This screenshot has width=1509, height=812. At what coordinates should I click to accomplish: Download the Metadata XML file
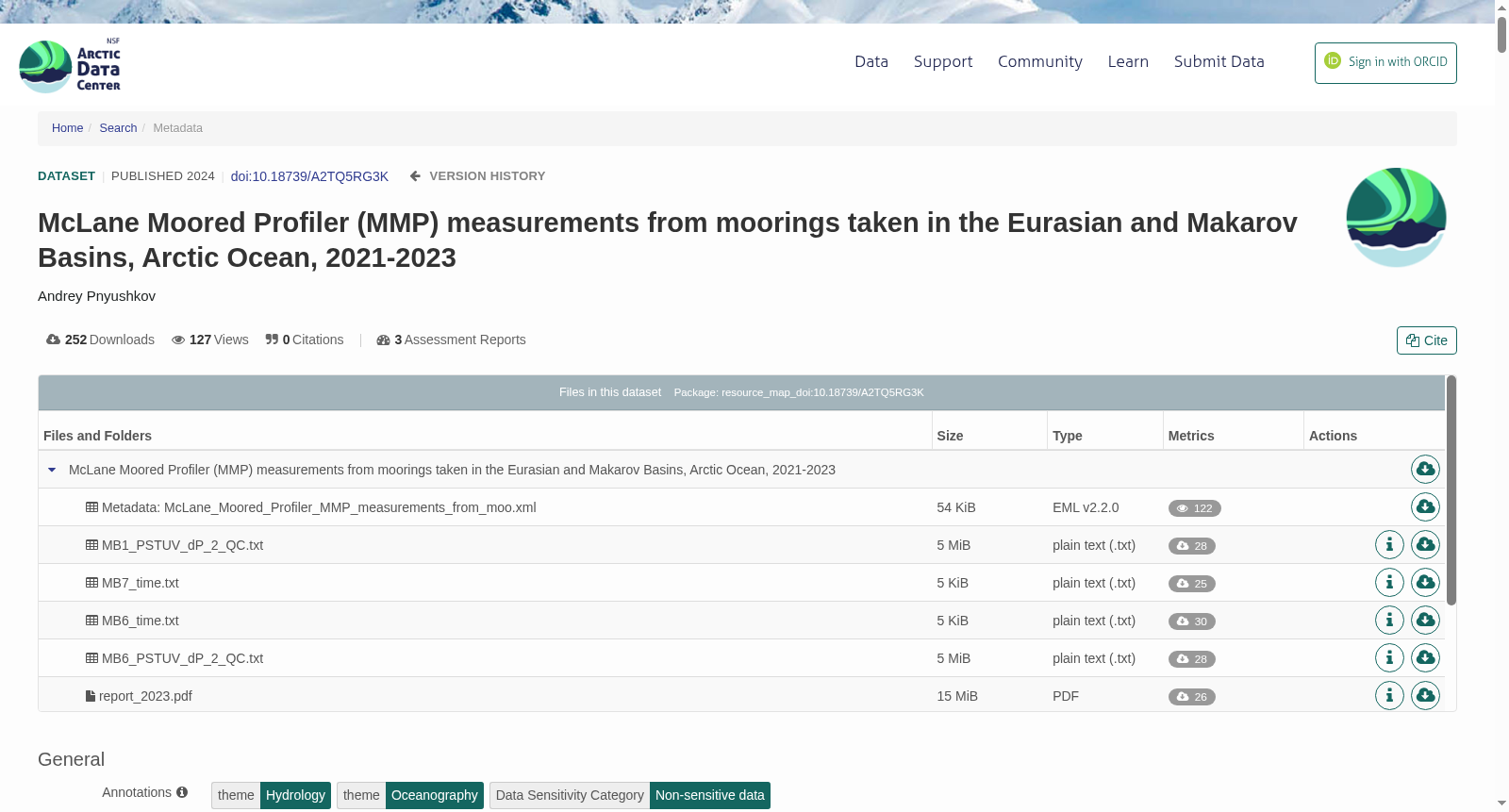[x=1425, y=506]
